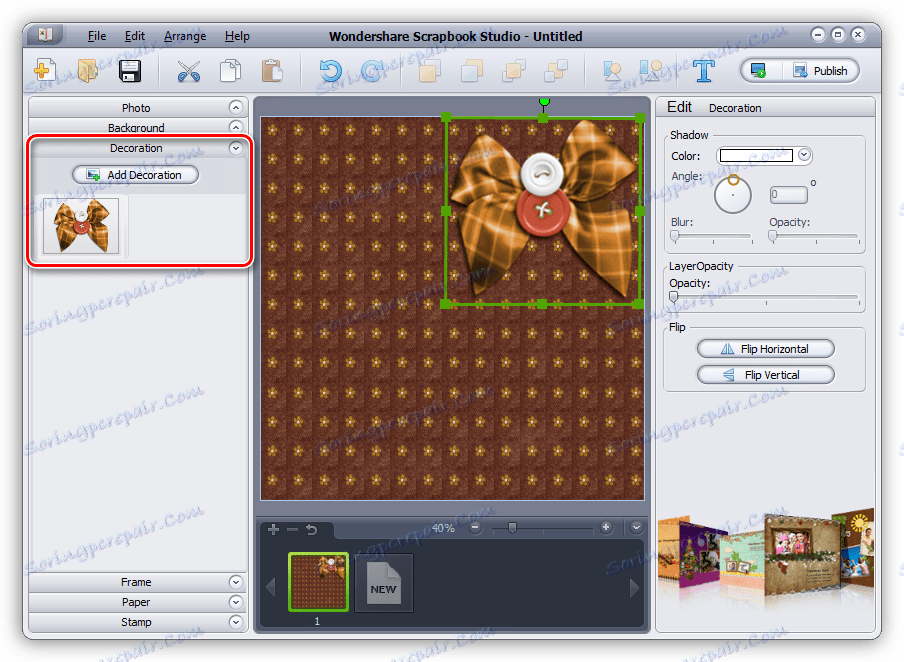Image resolution: width=904 pixels, height=662 pixels.
Task: Expand the Paper panel section
Action: pyautogui.click(x=235, y=602)
